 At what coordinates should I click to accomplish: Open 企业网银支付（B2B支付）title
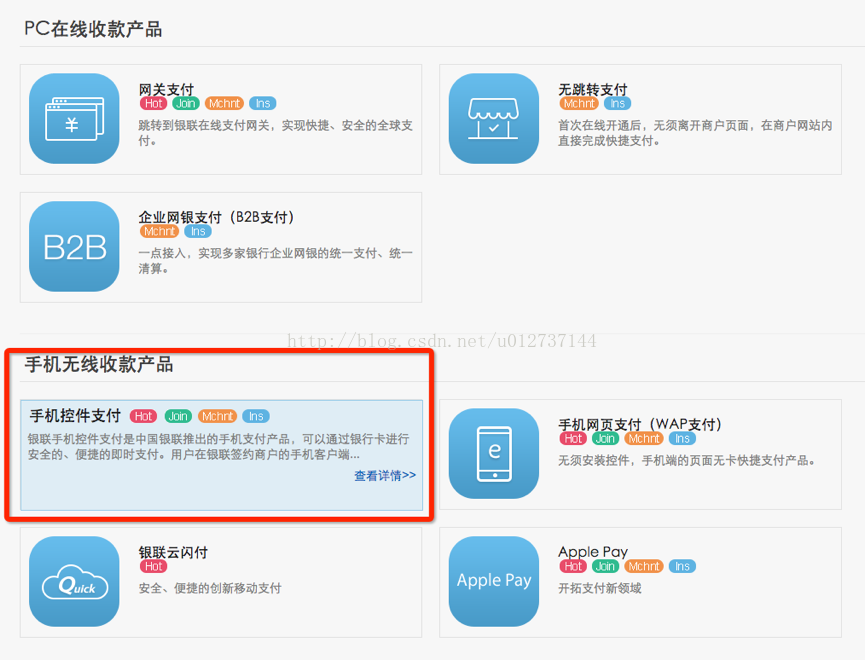217,217
